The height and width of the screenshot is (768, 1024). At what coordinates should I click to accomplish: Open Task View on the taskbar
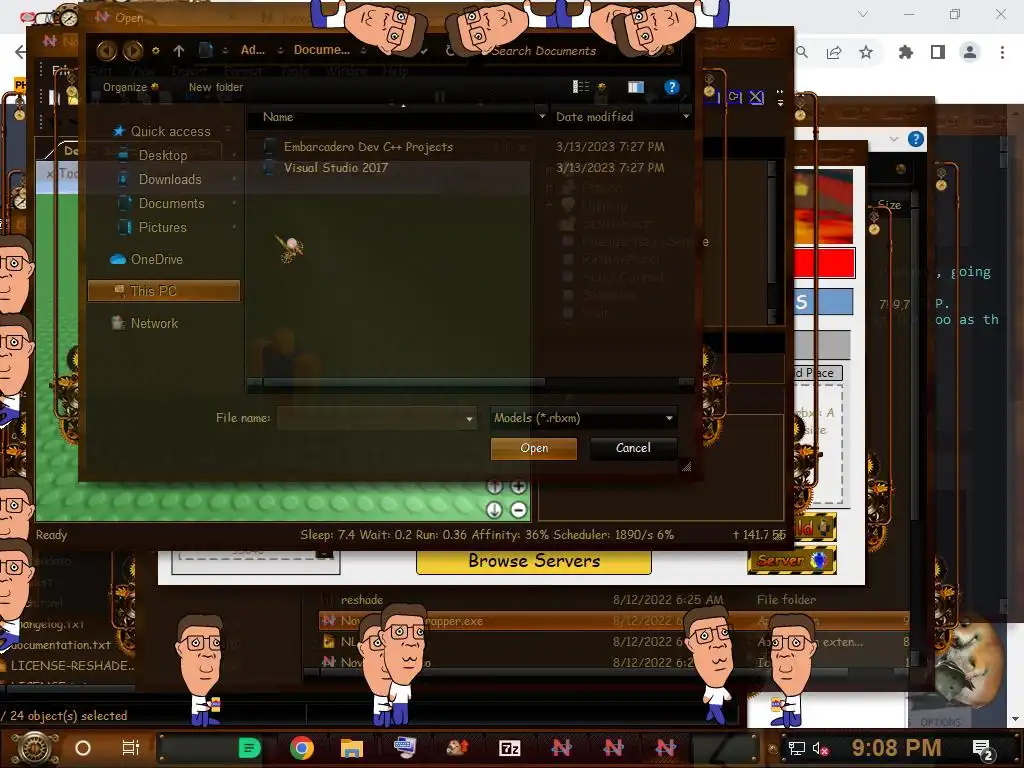click(x=131, y=748)
